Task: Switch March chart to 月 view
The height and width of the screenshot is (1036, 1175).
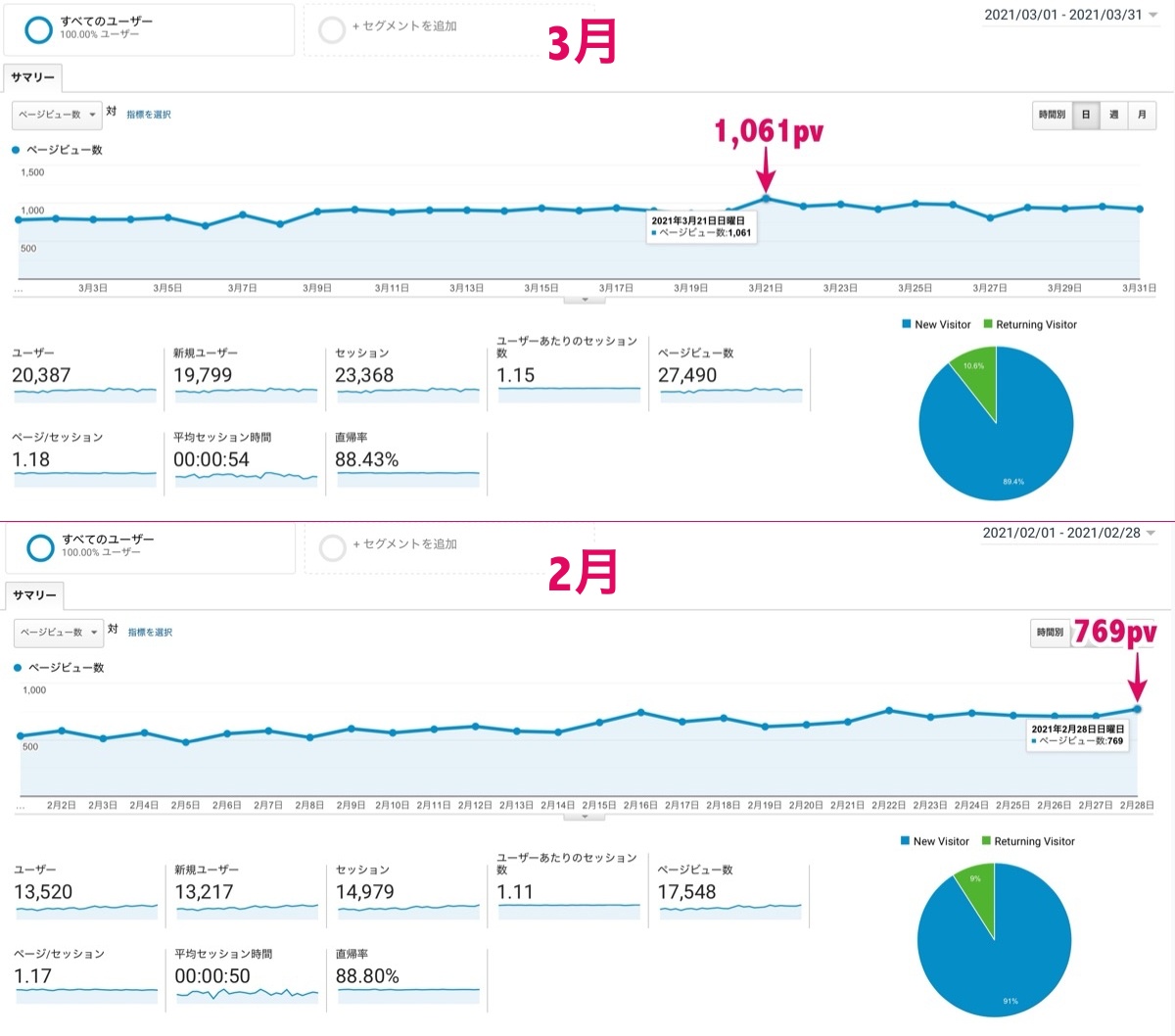Action: tap(1142, 115)
